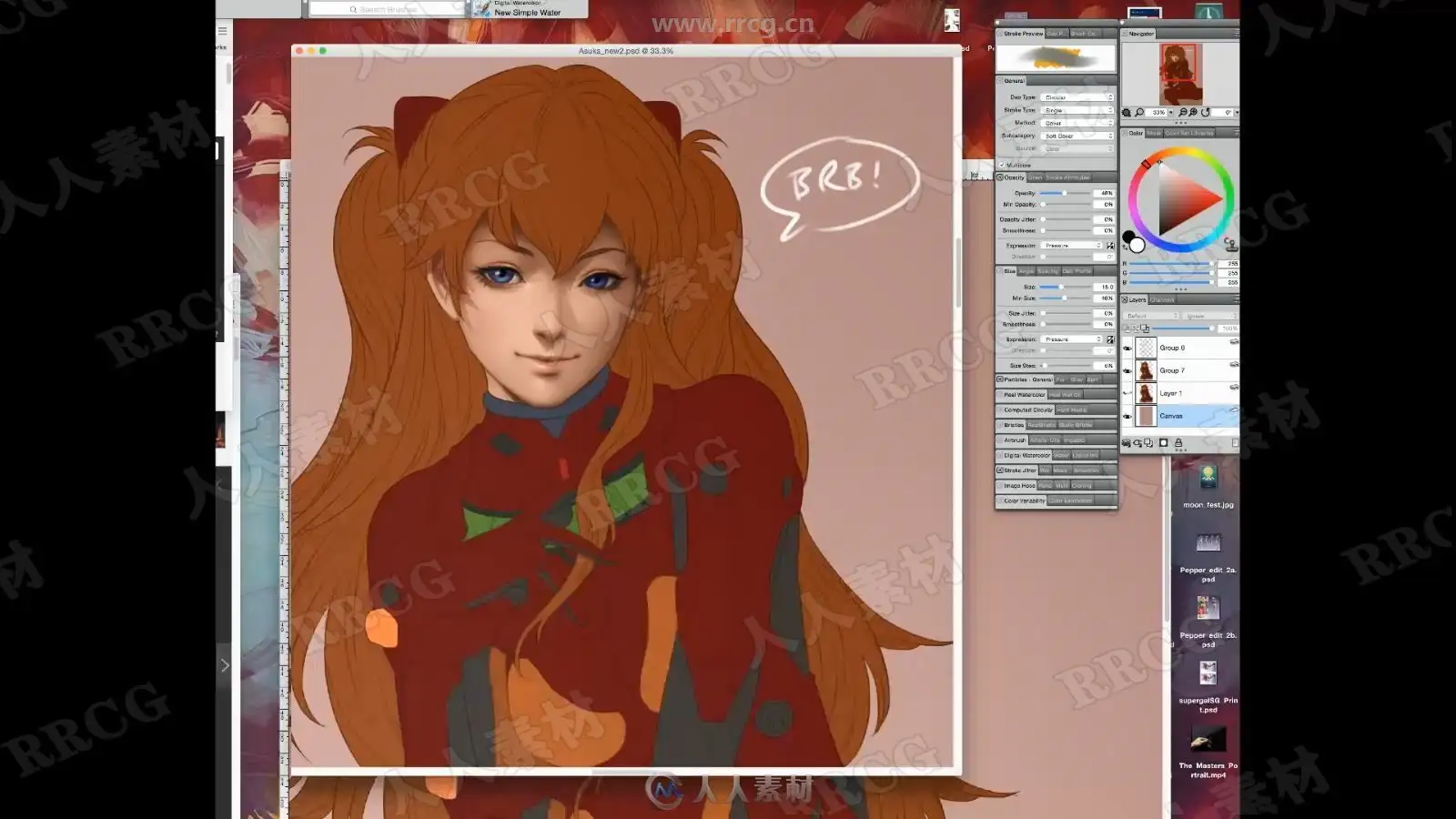This screenshot has height=819, width=1456.
Task: Toggle visibility of the Canvas layer
Action: point(1127,416)
